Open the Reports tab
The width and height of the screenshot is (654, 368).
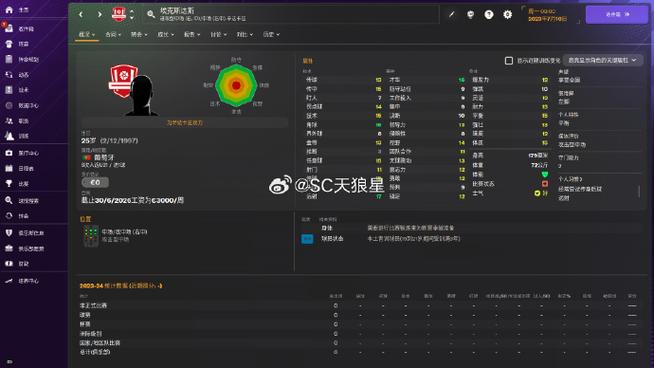coord(192,35)
